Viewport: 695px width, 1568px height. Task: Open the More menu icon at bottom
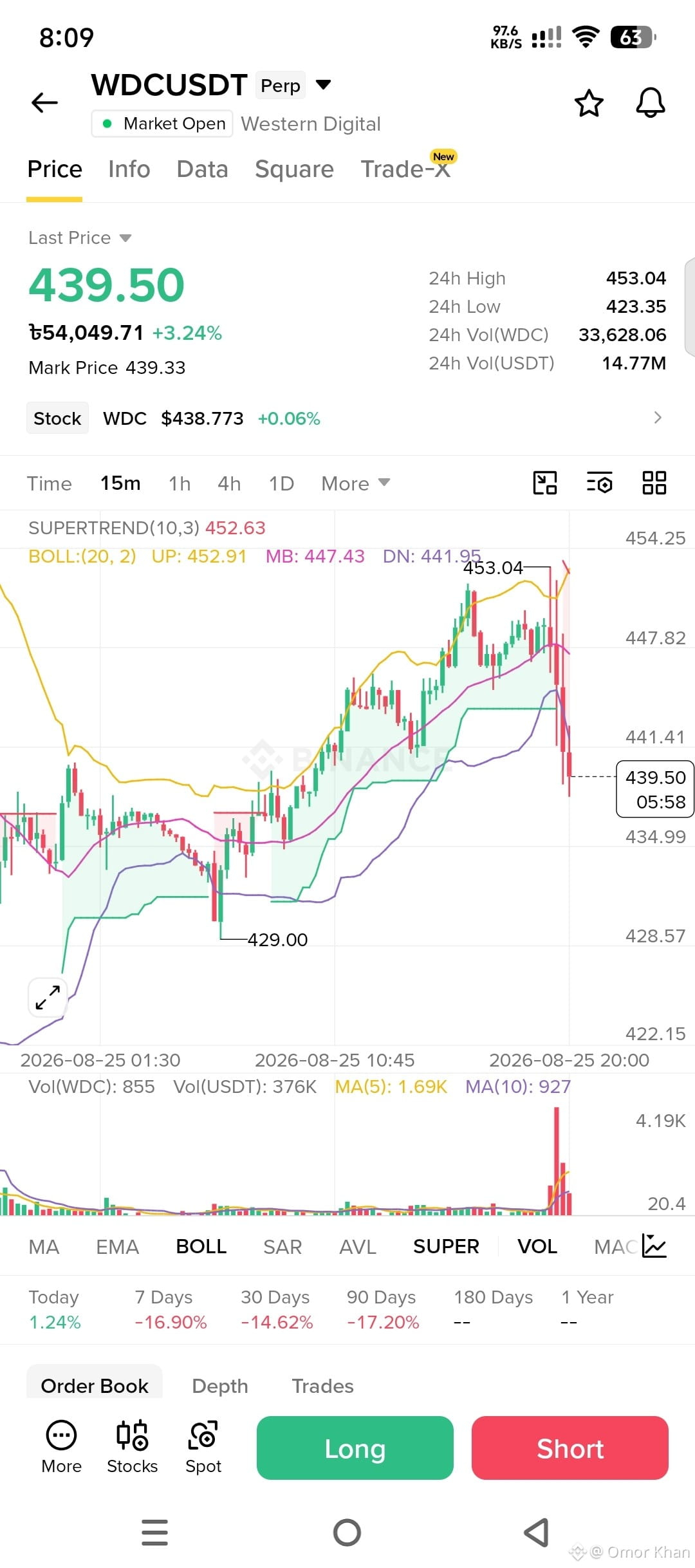point(61,1447)
